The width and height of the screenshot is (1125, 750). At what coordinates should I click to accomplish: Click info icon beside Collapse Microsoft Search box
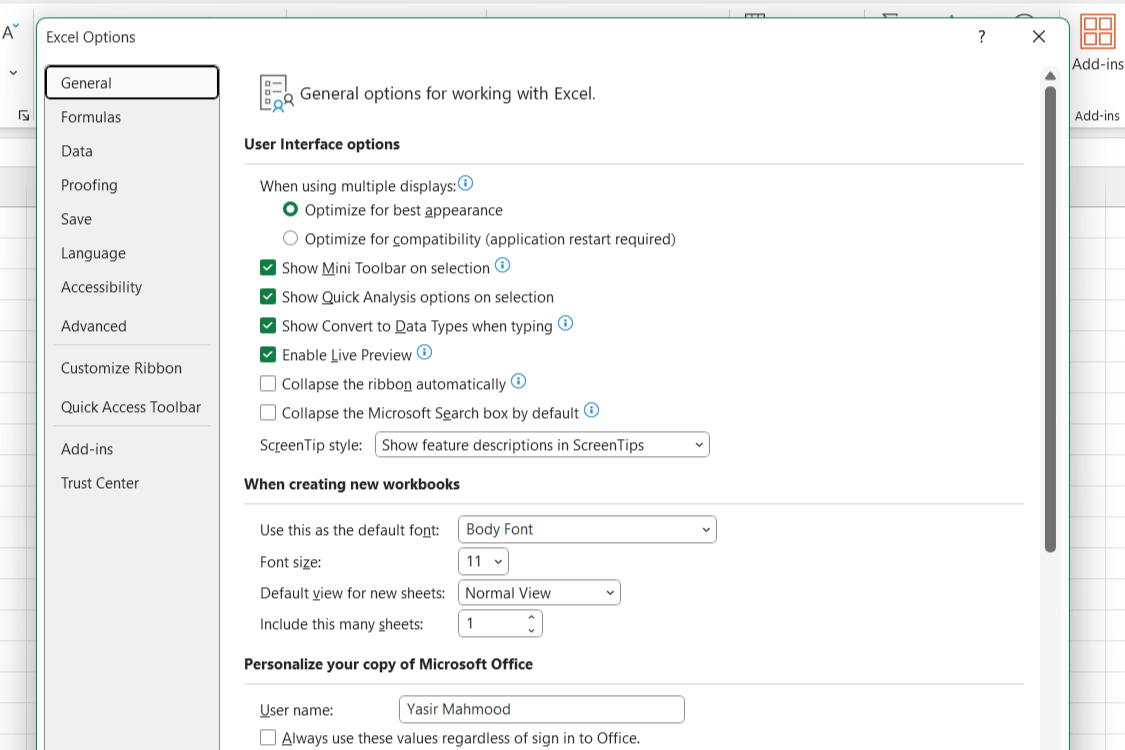click(x=591, y=411)
